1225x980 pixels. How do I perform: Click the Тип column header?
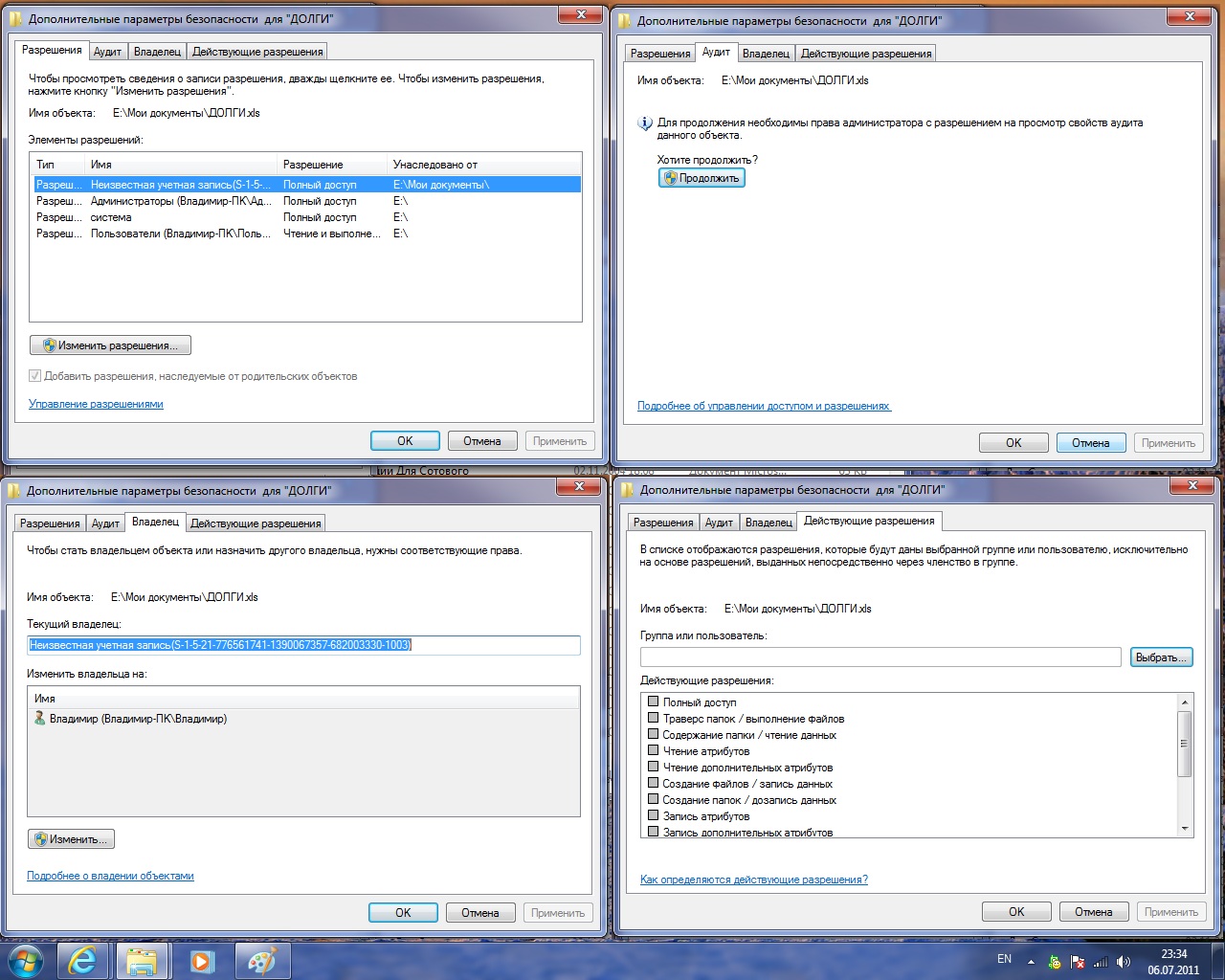(57, 165)
